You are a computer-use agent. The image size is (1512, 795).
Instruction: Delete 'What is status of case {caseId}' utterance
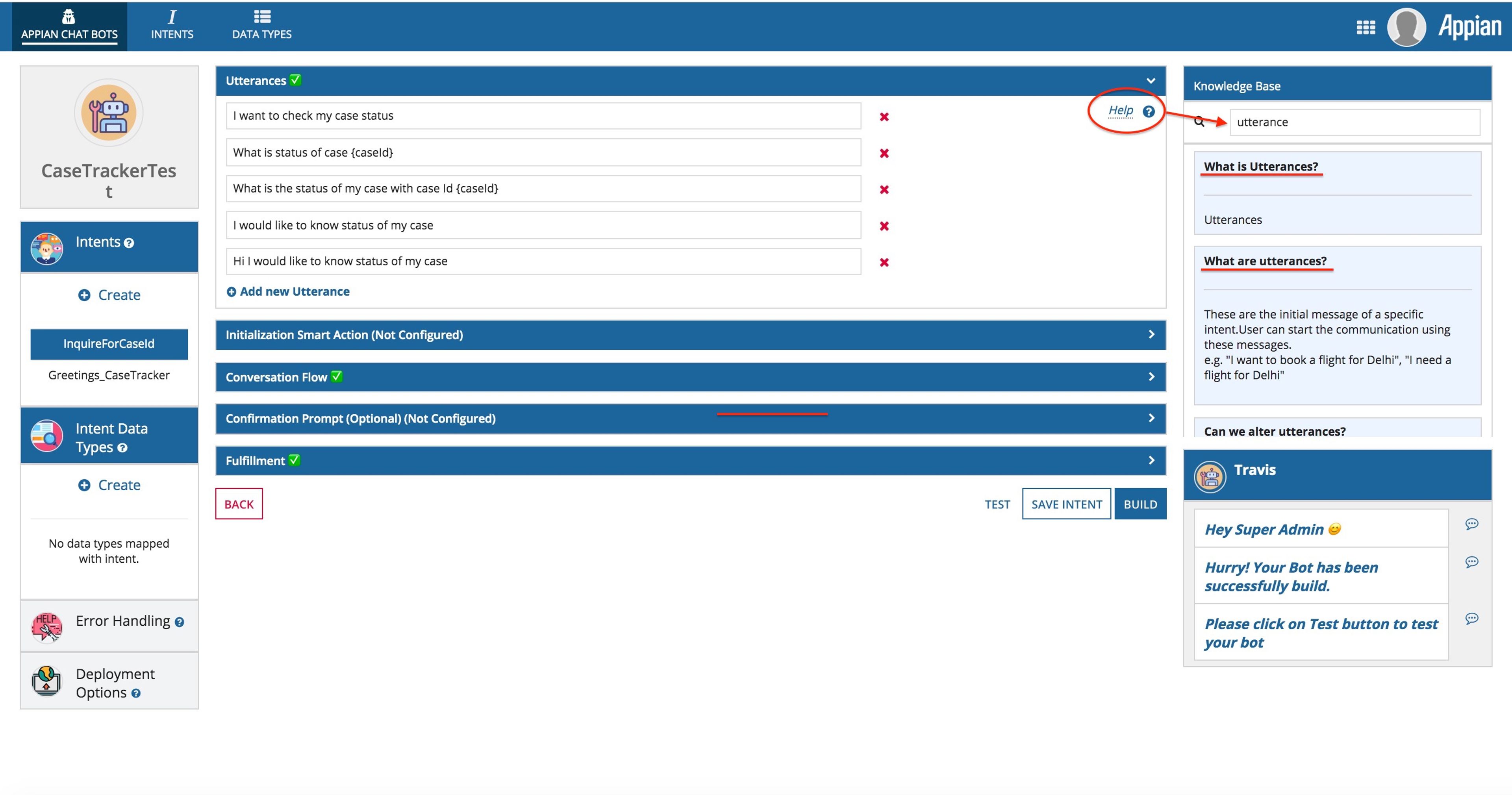884,153
